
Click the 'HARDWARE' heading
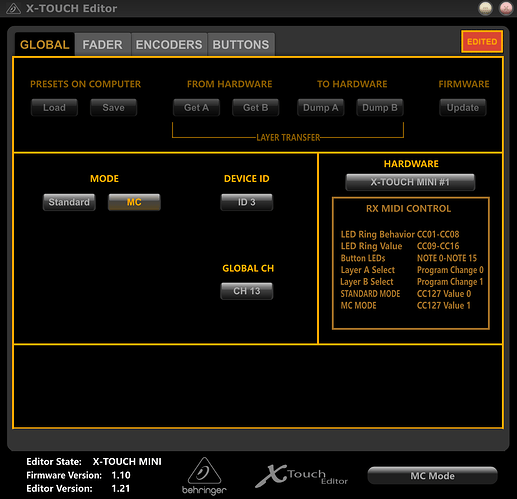tap(411, 164)
